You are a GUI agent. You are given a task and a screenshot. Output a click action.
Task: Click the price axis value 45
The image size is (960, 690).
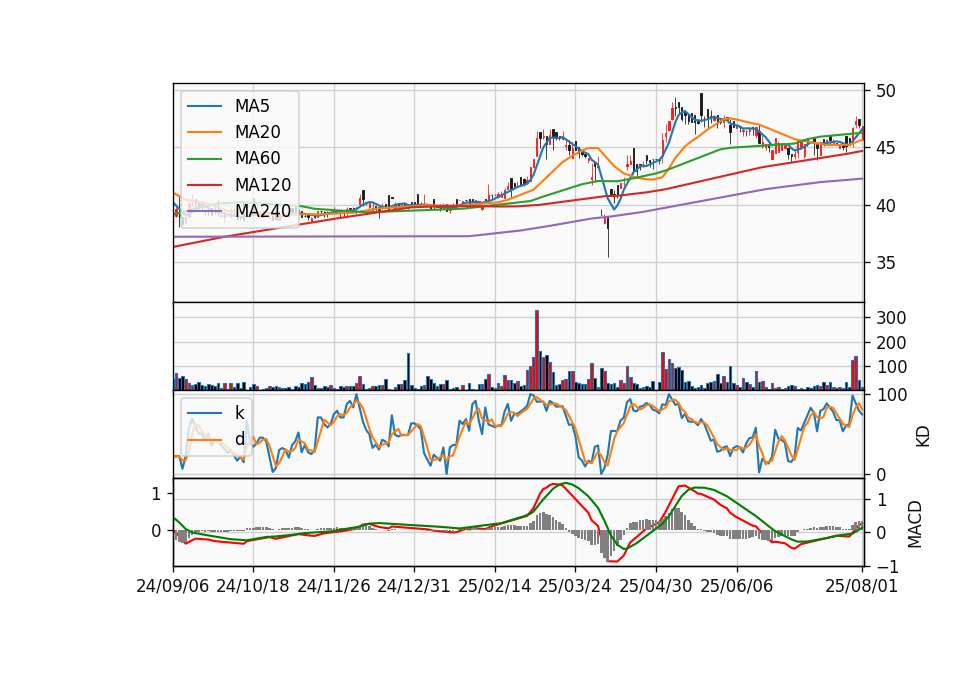[885, 148]
